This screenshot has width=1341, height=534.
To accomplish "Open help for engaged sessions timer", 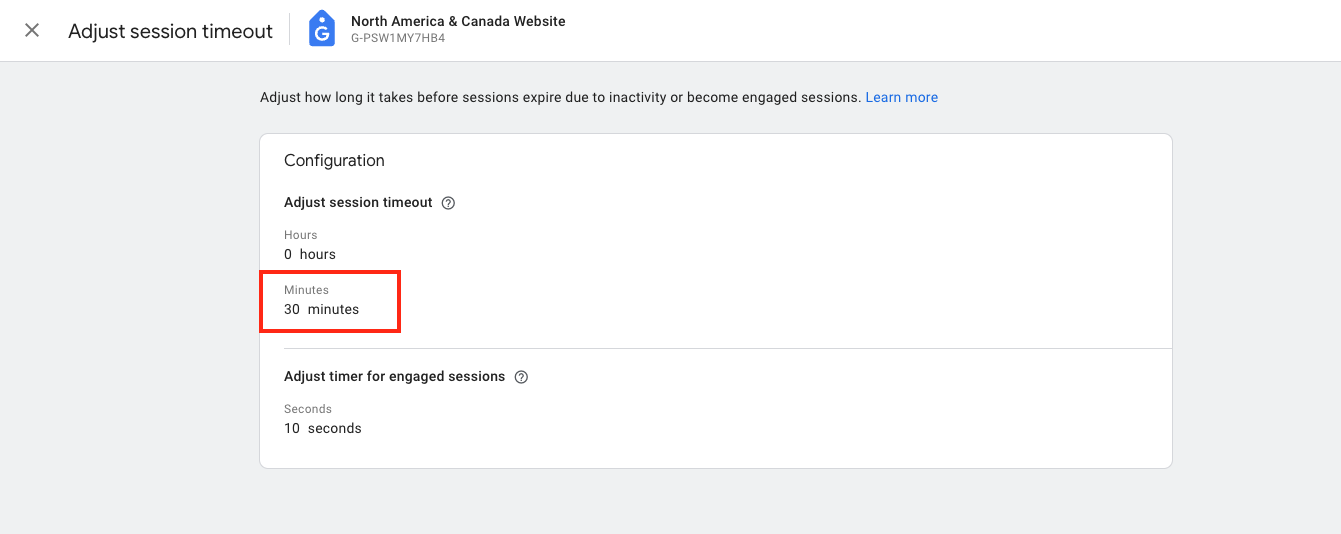I will point(521,377).
